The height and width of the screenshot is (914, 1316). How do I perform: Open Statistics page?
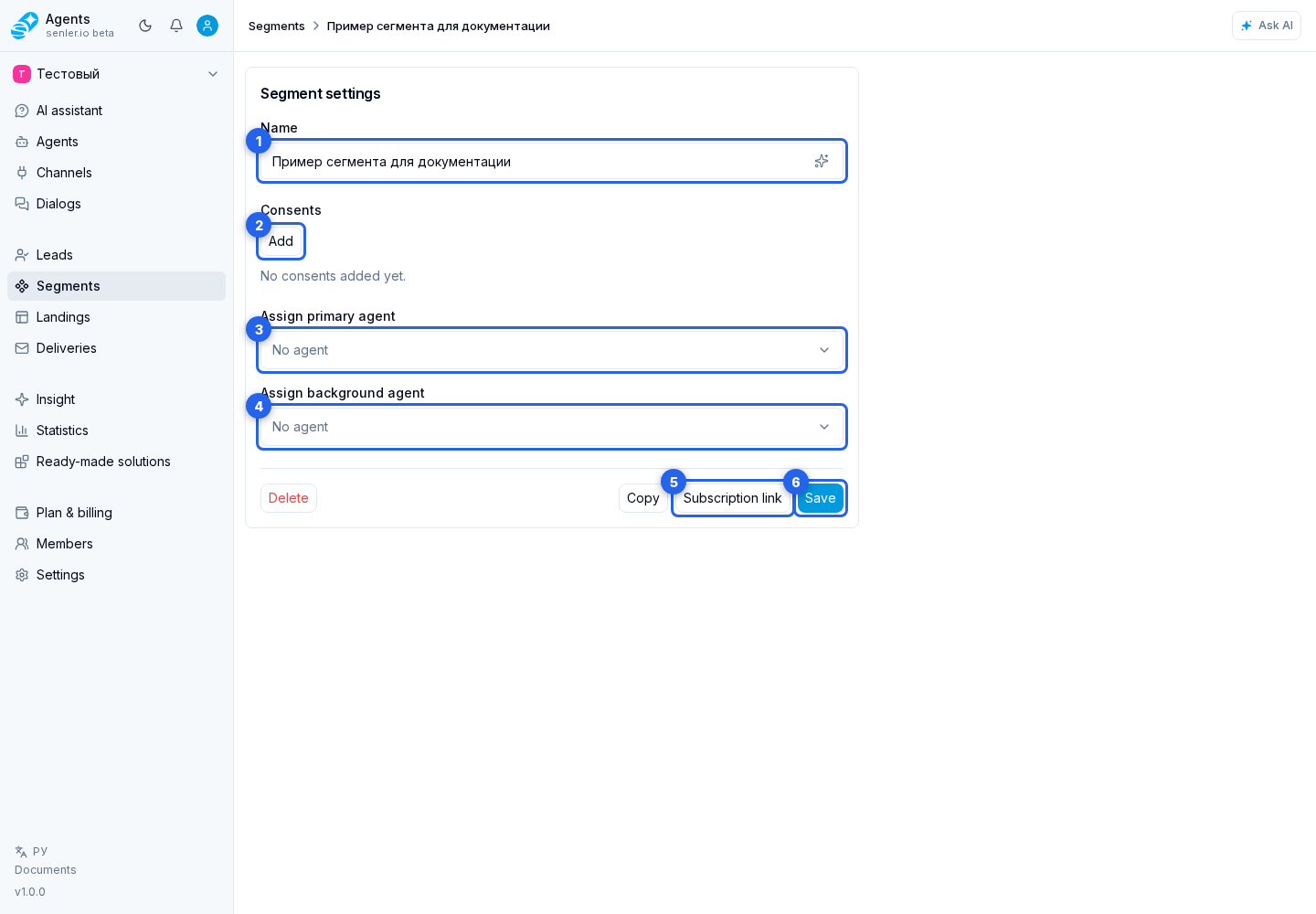[116, 430]
